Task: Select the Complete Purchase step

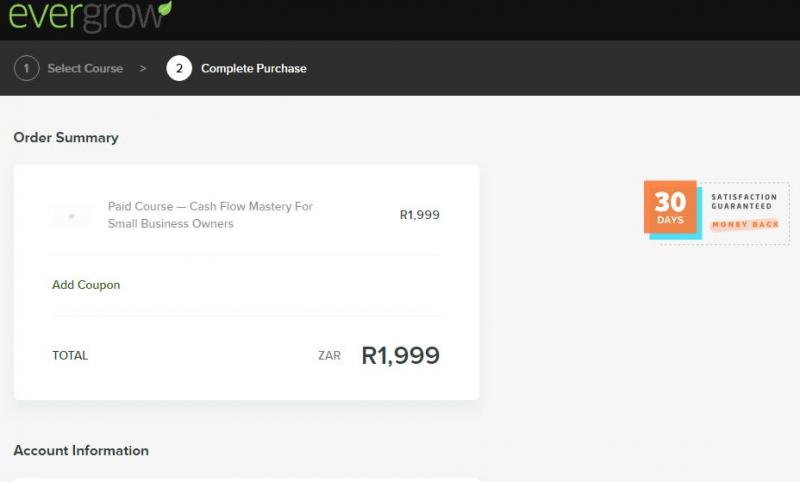Action: click(254, 69)
